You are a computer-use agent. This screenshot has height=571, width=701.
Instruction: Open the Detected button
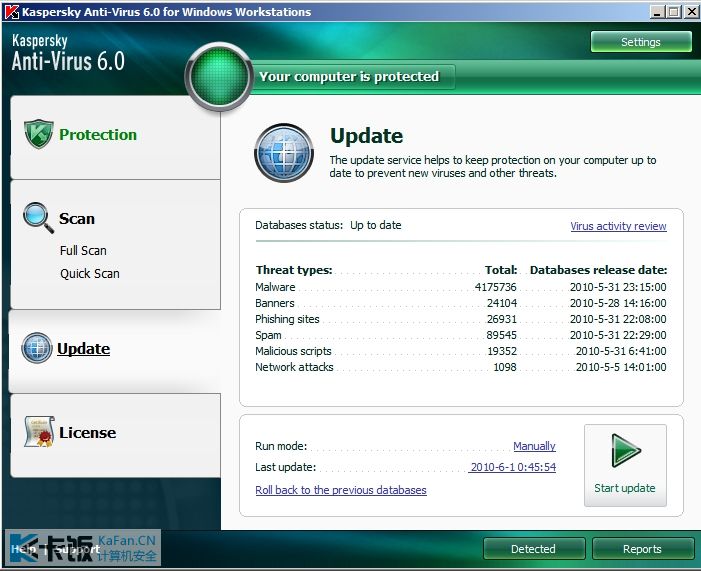[534, 549]
